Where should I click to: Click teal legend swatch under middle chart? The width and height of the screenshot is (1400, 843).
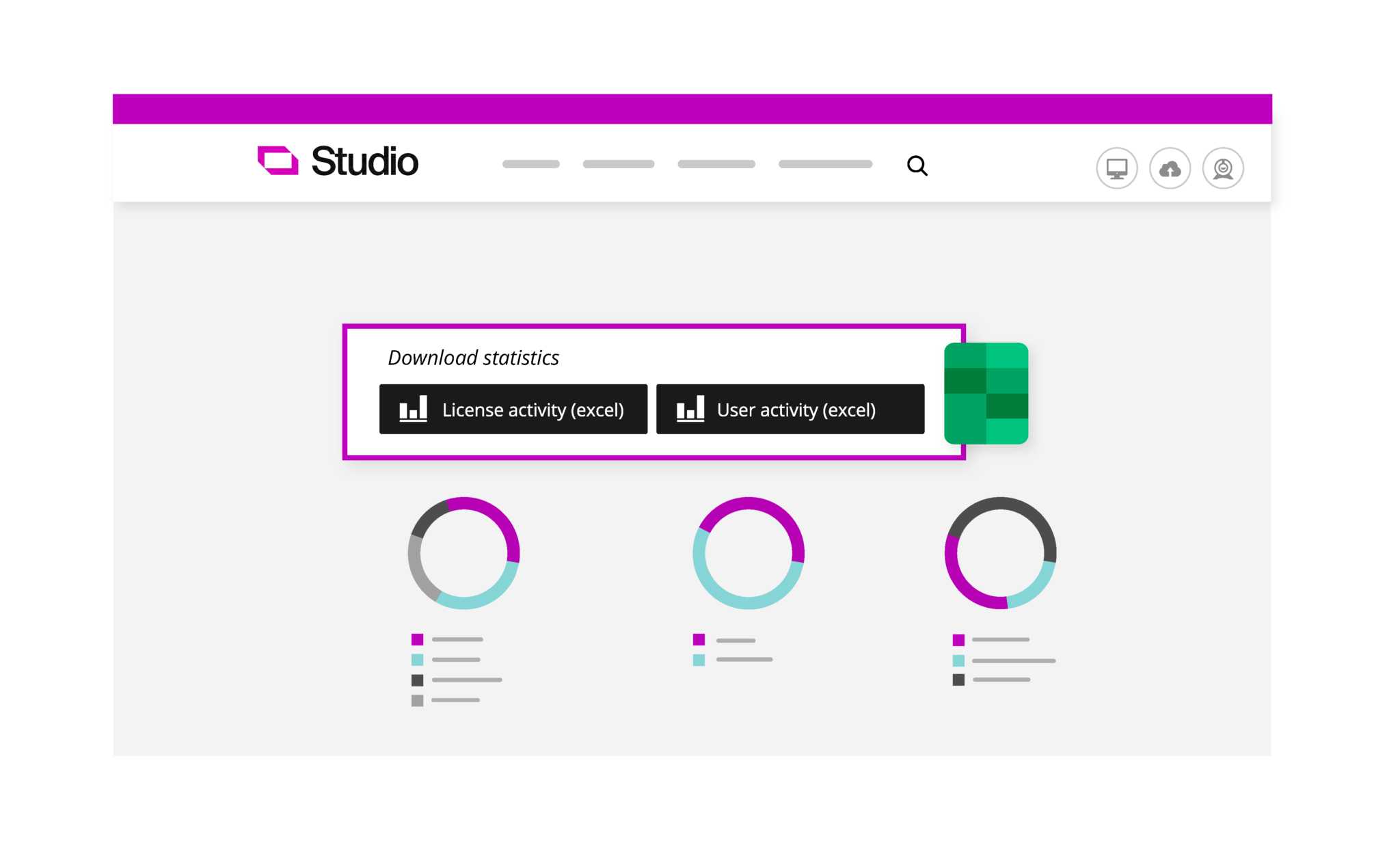[x=699, y=660]
